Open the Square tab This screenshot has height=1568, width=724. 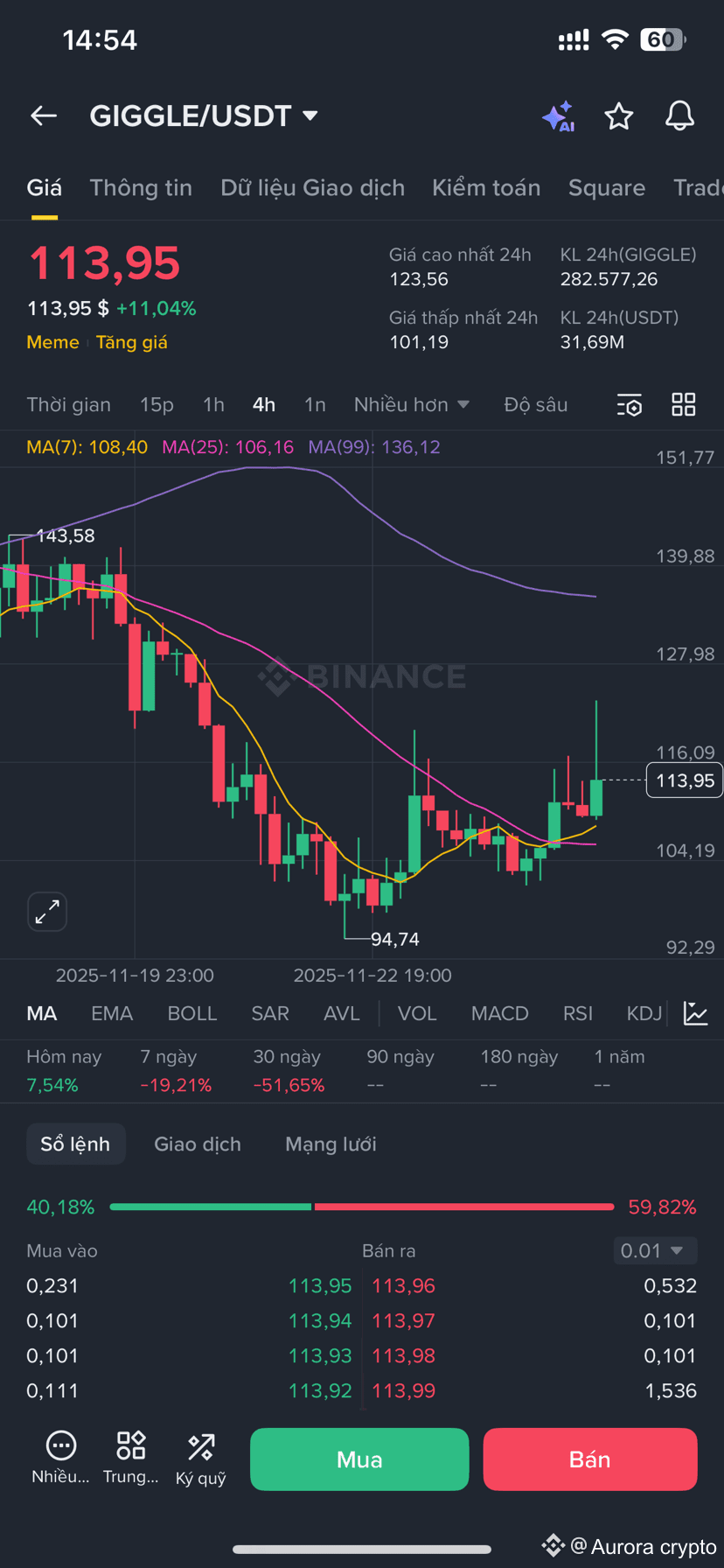coord(607,188)
